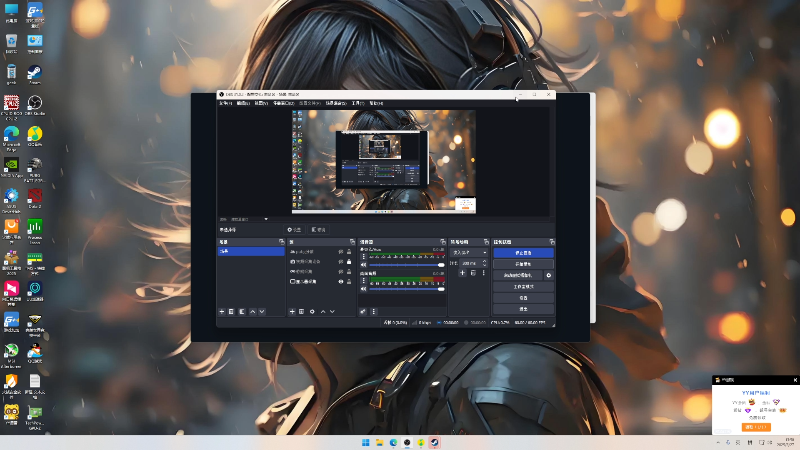Open OBS Studio desktop shortcut
Viewport: 800px width, 450px height.
point(35,106)
